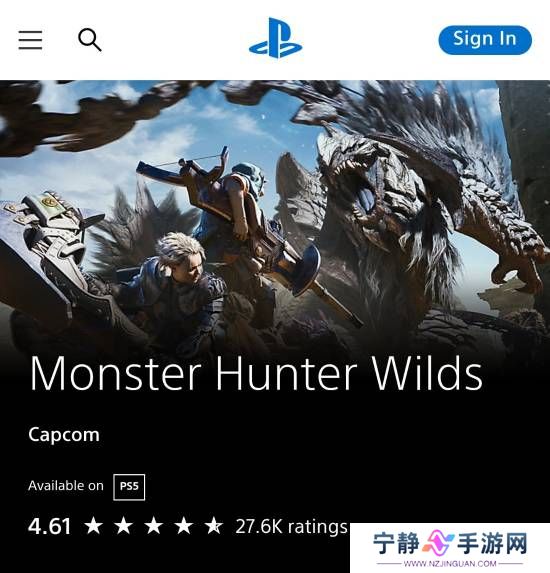Viewport: 550px width, 573px height.
Task: Select the third rating star
Action: tap(153, 526)
